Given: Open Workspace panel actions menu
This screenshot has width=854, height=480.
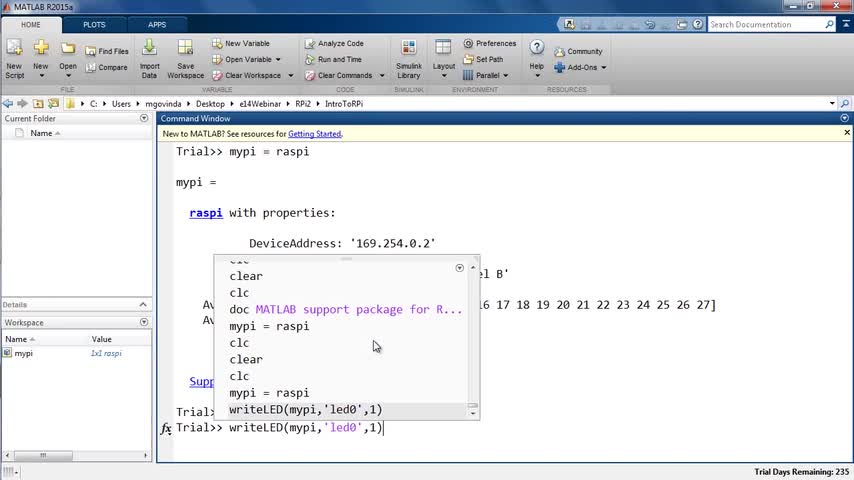Looking at the screenshot, I should click(144, 323).
